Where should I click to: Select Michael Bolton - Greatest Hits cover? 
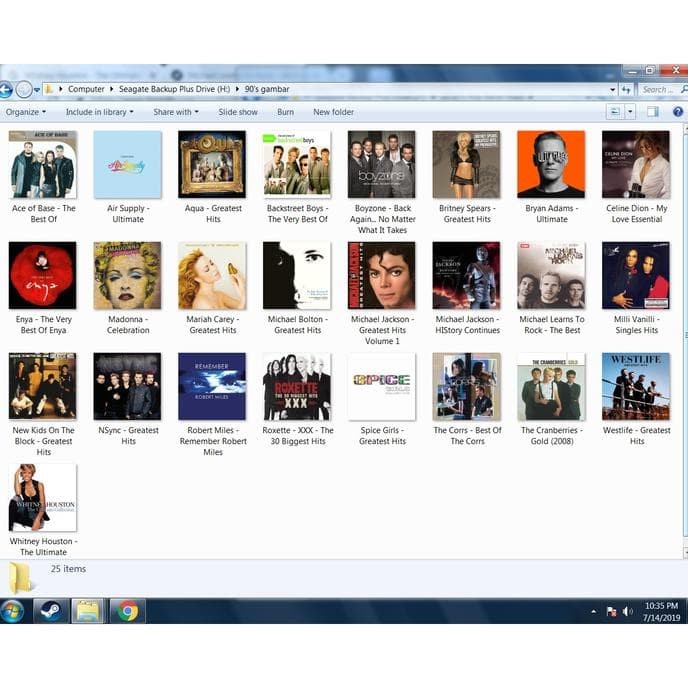click(x=297, y=276)
